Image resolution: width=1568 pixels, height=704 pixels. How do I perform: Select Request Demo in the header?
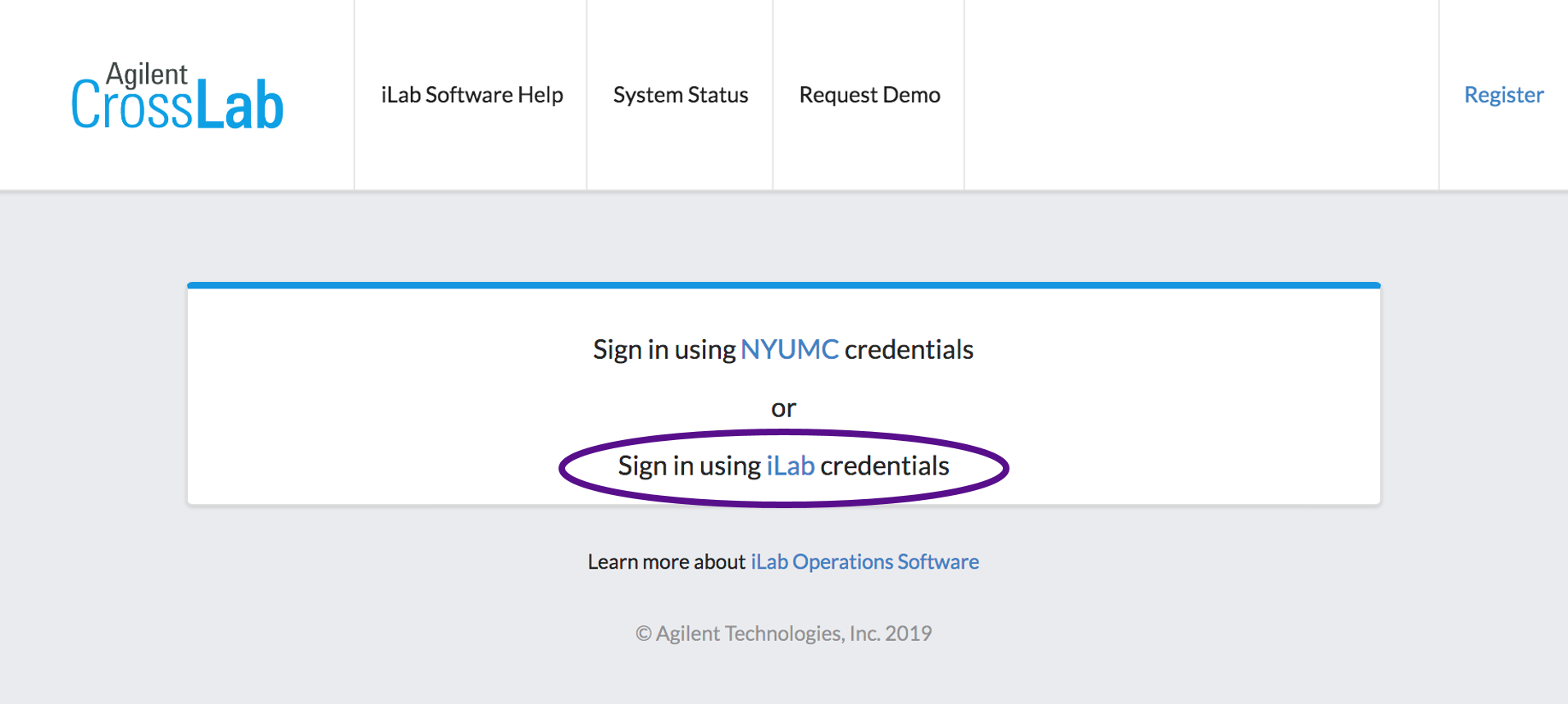tap(869, 95)
